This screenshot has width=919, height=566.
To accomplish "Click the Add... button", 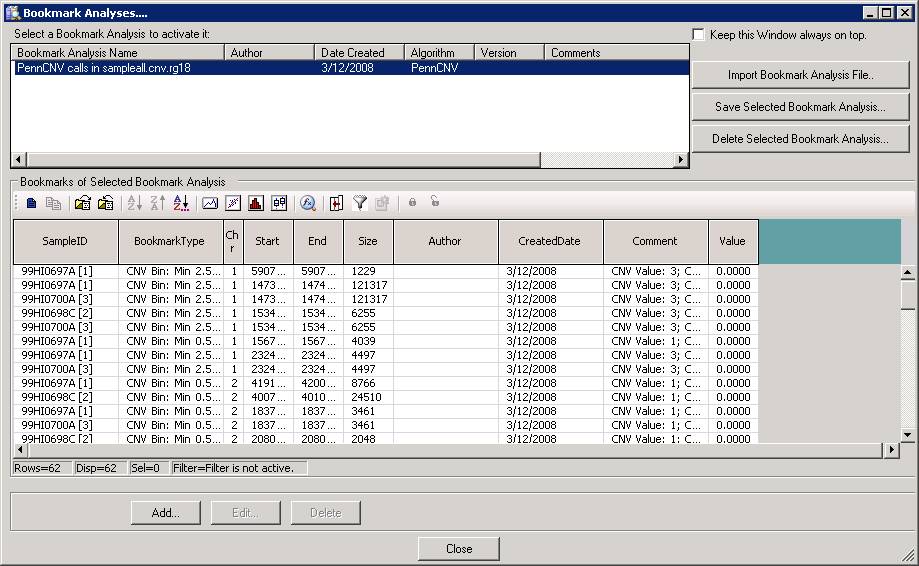I will coord(166,513).
